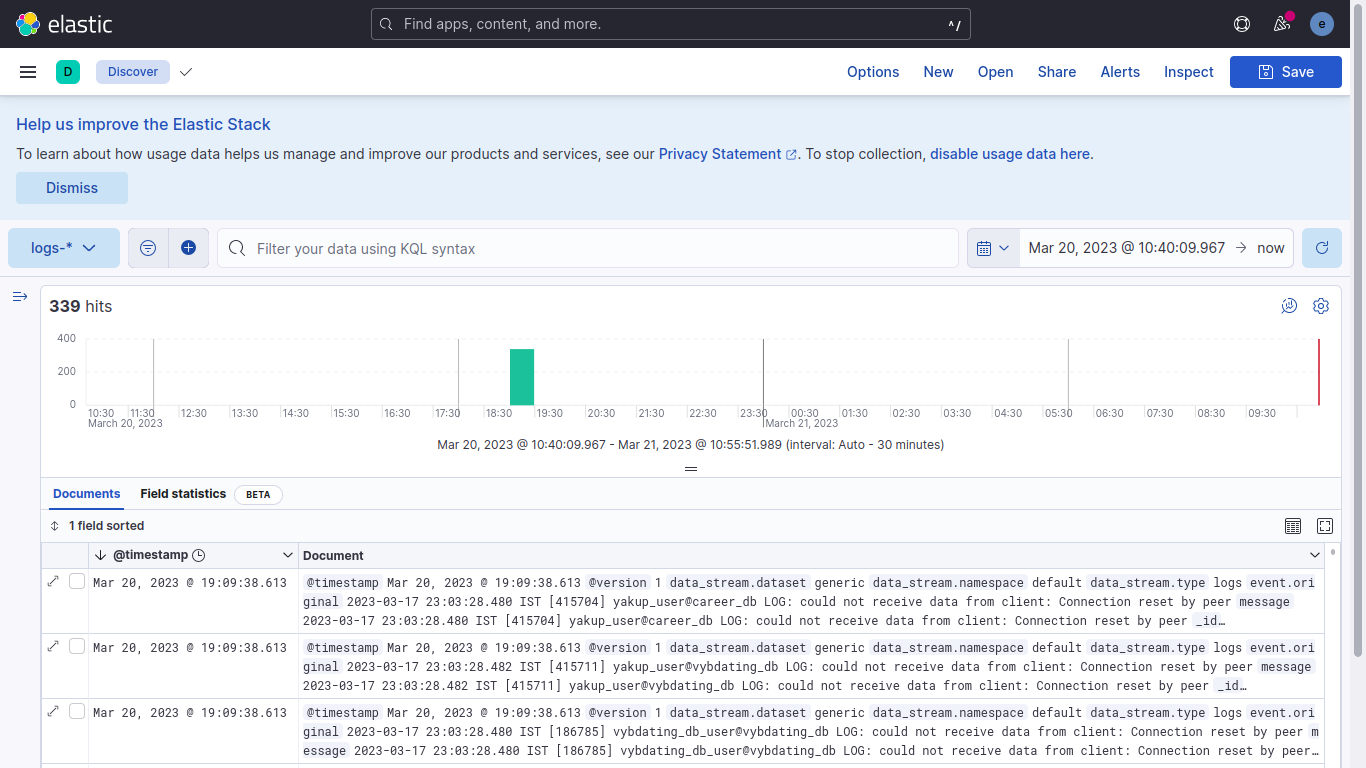Viewport: 1366px width, 768px height.
Task: Refresh the query results
Action: (1322, 248)
